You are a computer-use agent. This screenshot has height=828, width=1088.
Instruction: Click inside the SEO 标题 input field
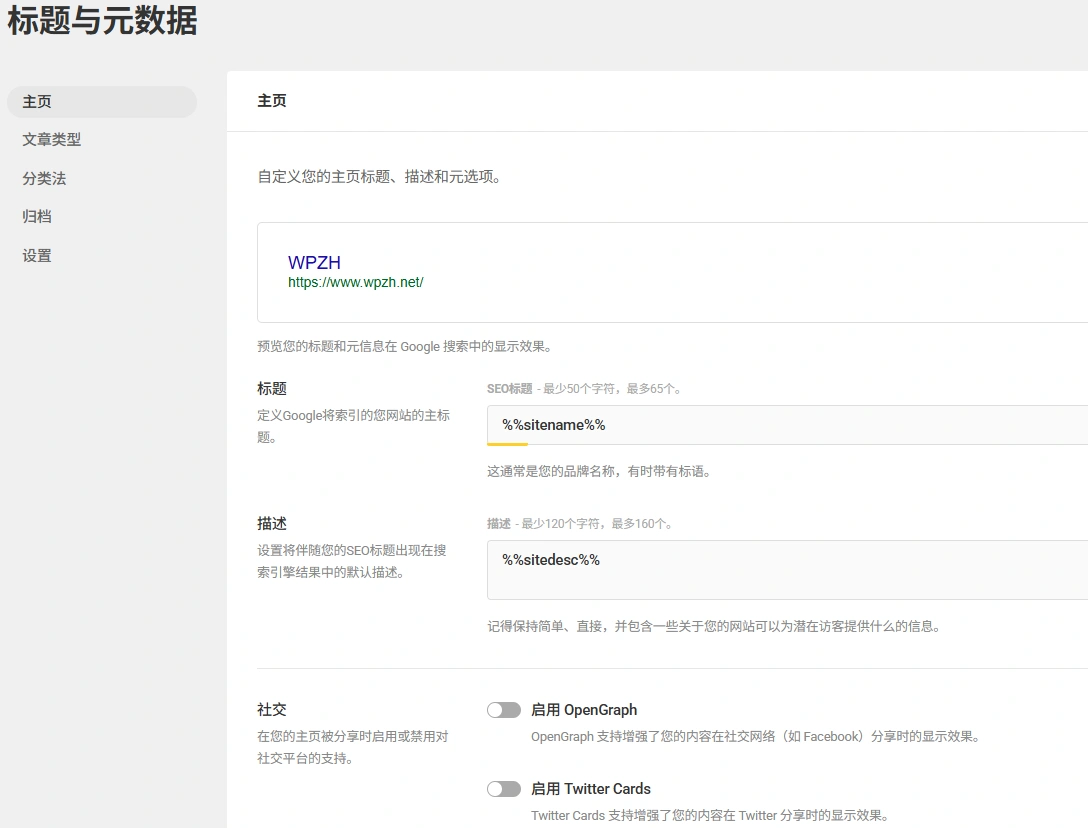(x=700, y=424)
